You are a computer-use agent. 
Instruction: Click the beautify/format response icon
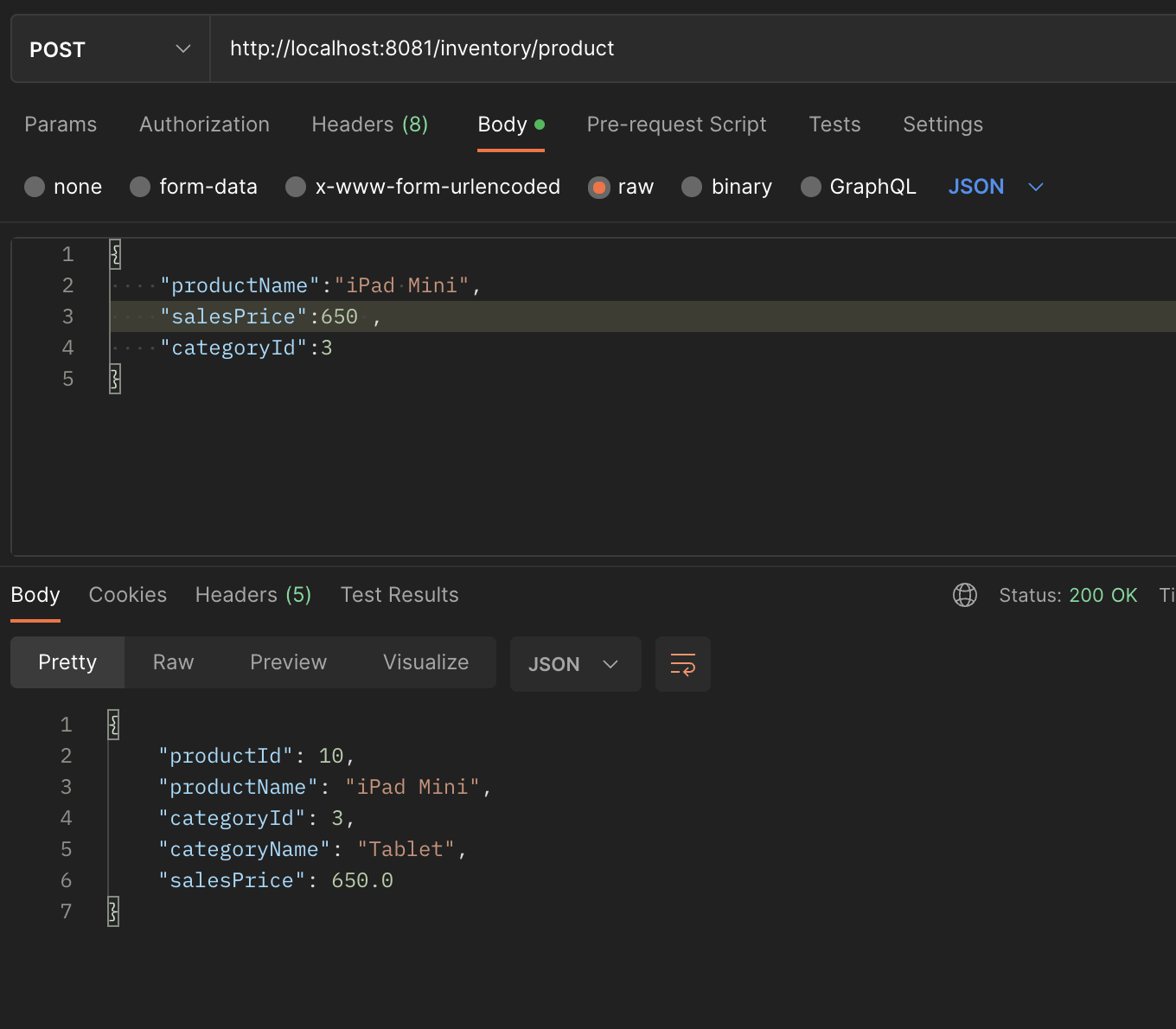[682, 664]
